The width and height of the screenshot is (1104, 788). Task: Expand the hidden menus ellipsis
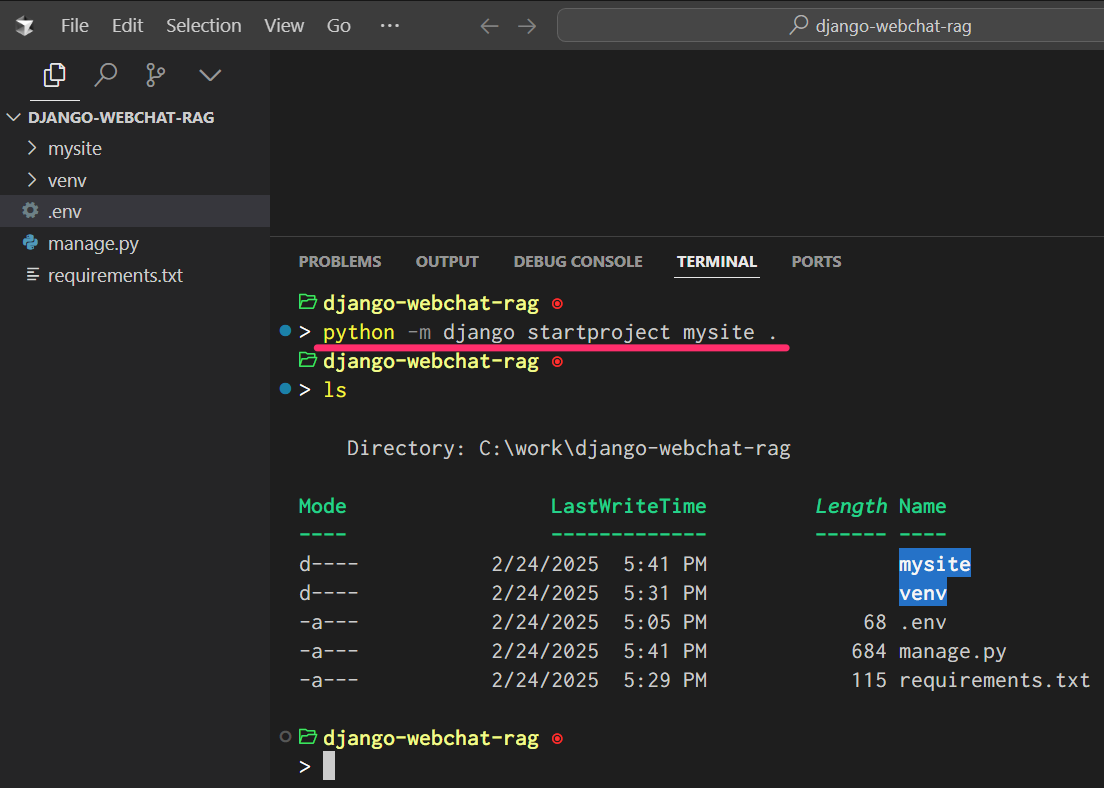(x=390, y=26)
